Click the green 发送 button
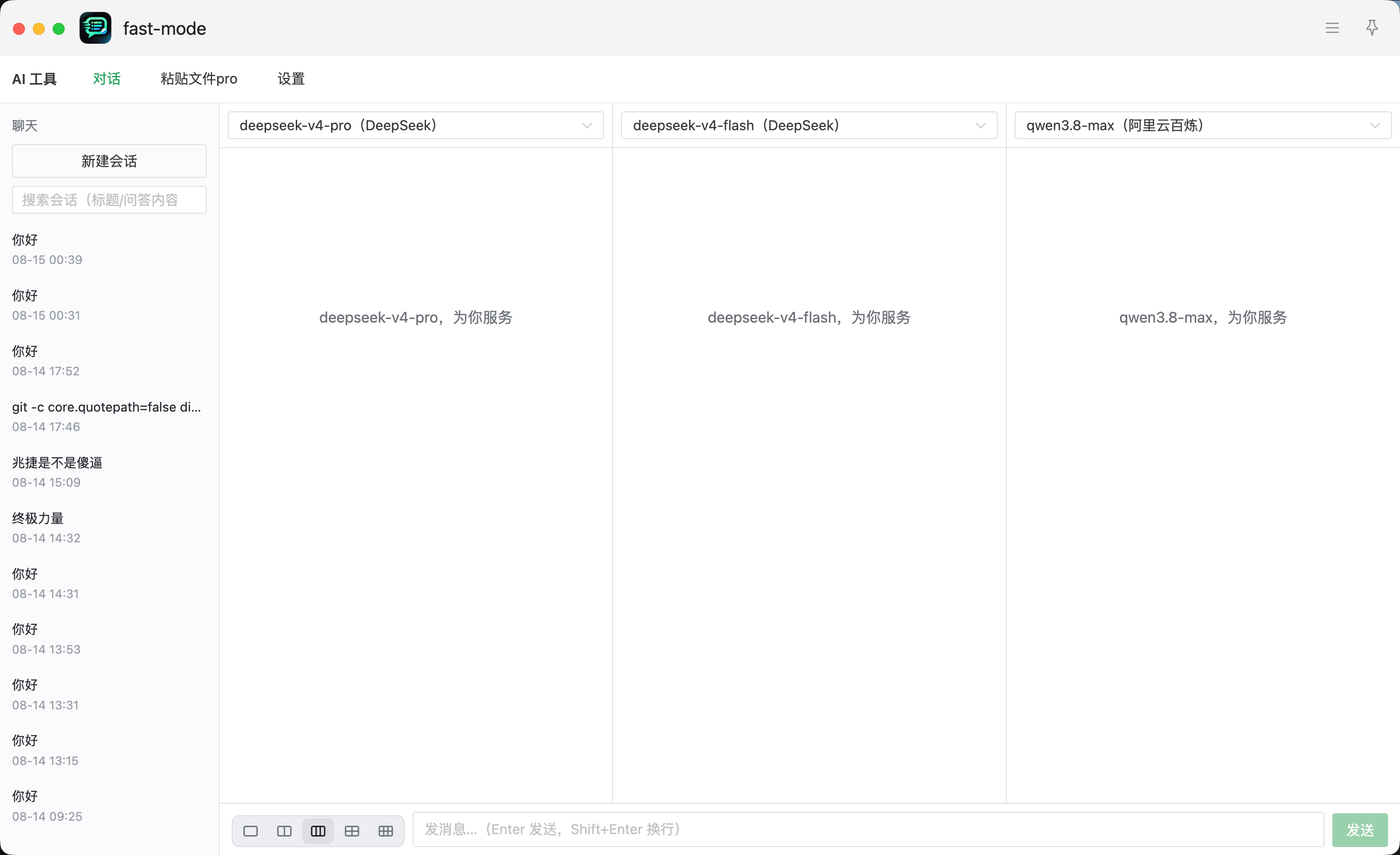Screen dimensions: 1400x855 1360,830
